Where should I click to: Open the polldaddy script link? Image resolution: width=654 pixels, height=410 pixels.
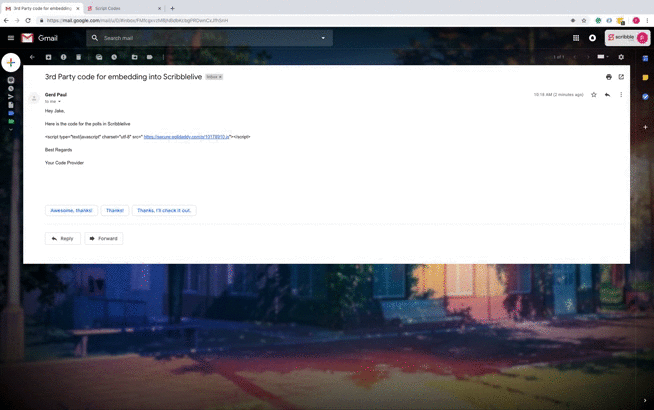coord(186,137)
